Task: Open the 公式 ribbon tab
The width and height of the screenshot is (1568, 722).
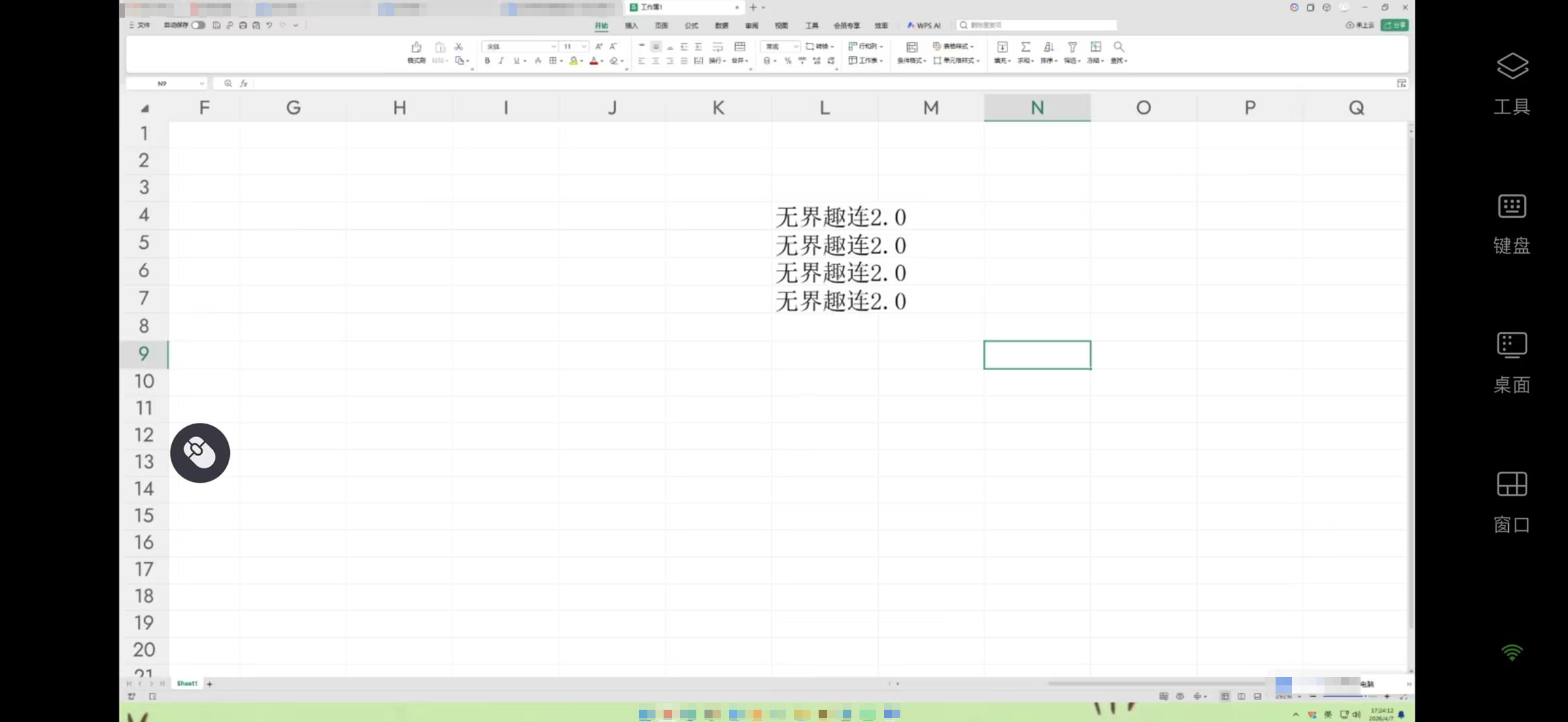Action: (x=691, y=25)
